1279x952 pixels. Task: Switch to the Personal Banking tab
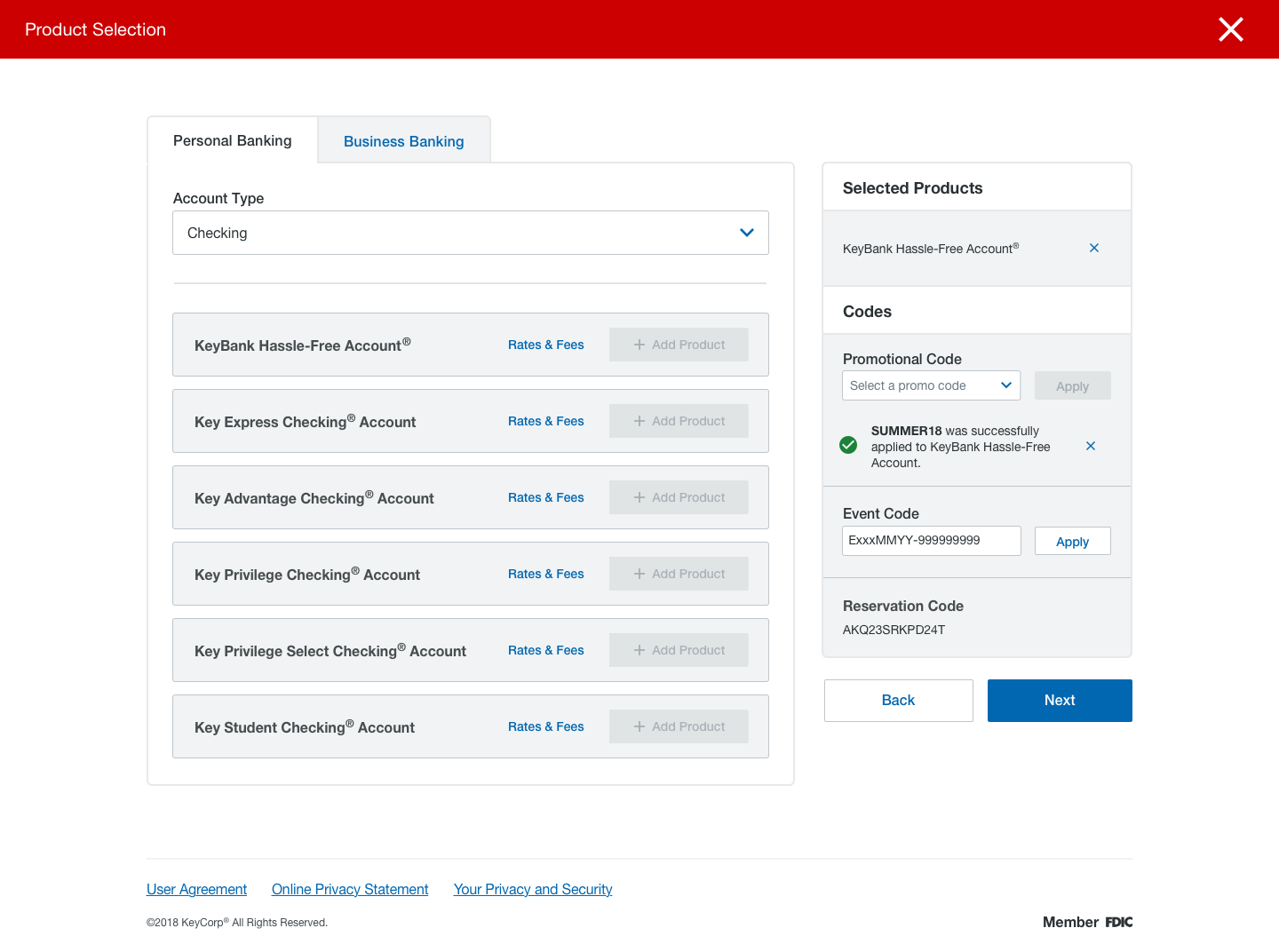point(233,140)
